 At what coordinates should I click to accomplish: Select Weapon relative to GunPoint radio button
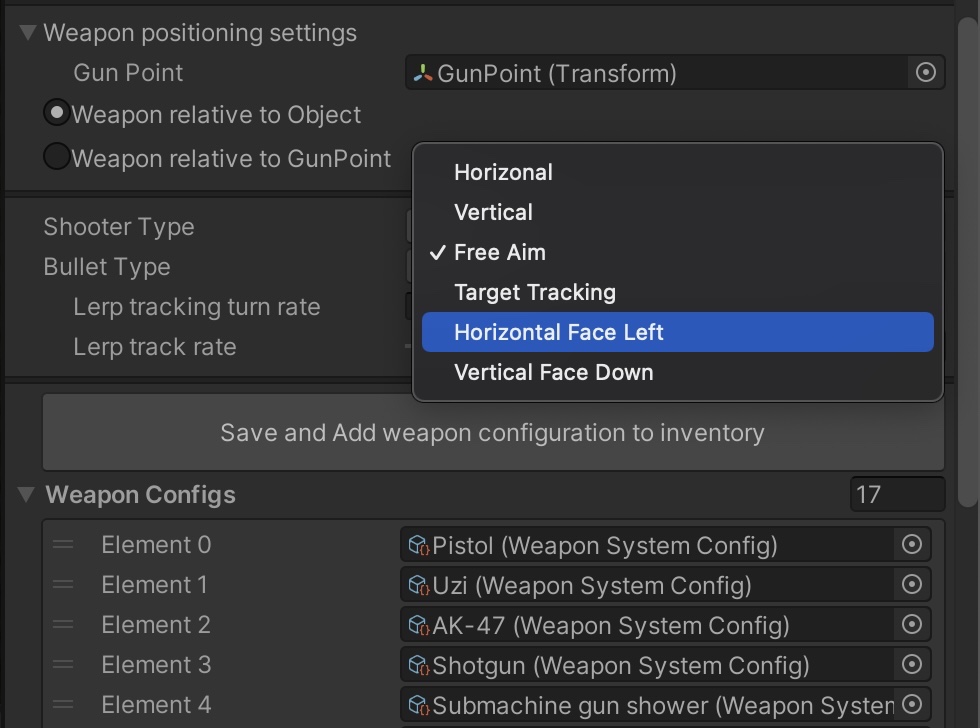(57, 157)
